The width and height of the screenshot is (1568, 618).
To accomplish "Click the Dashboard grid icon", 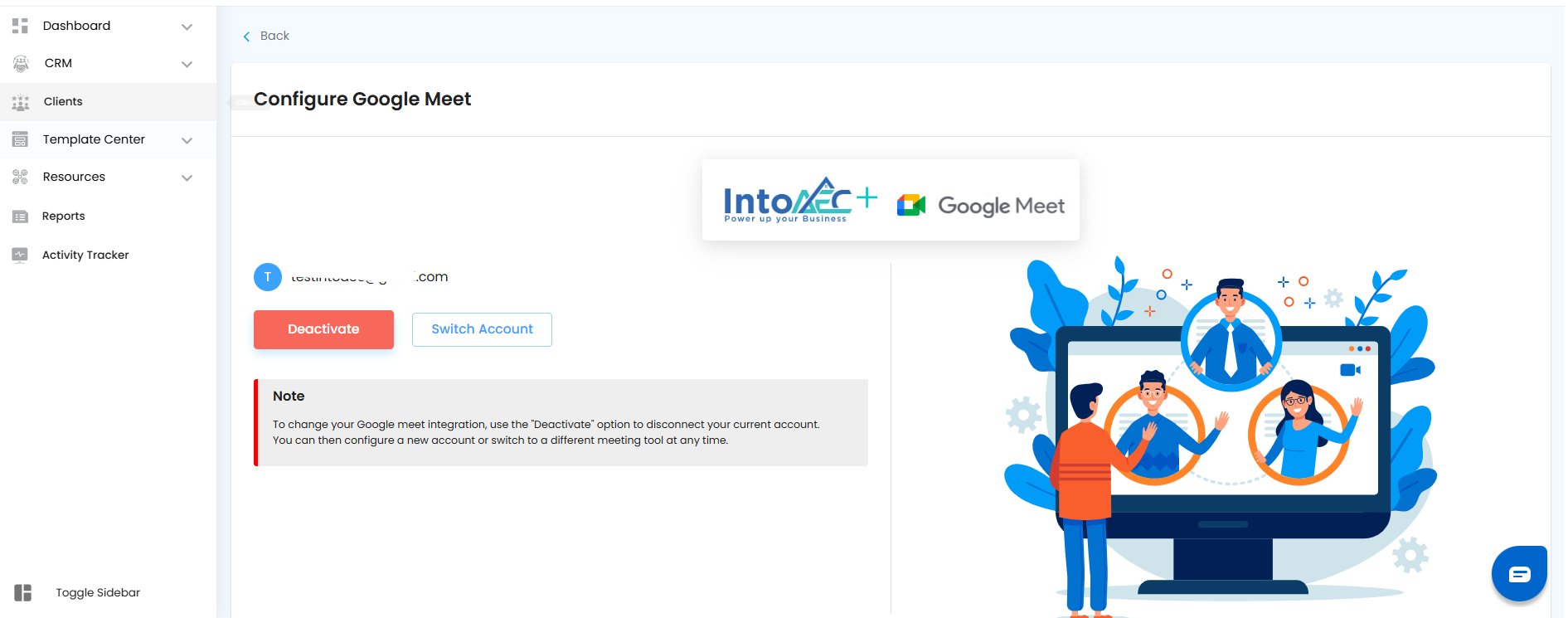I will pyautogui.click(x=21, y=26).
